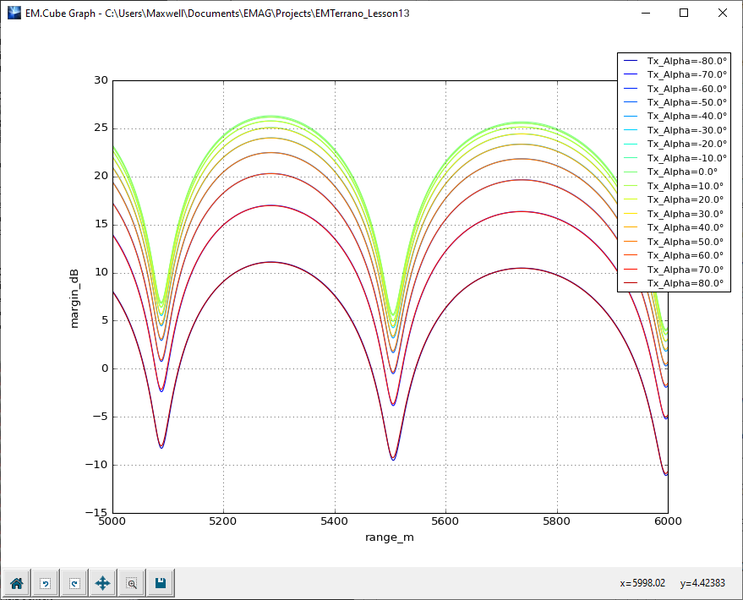Click the margin_dB y-axis label

(x=74, y=296)
